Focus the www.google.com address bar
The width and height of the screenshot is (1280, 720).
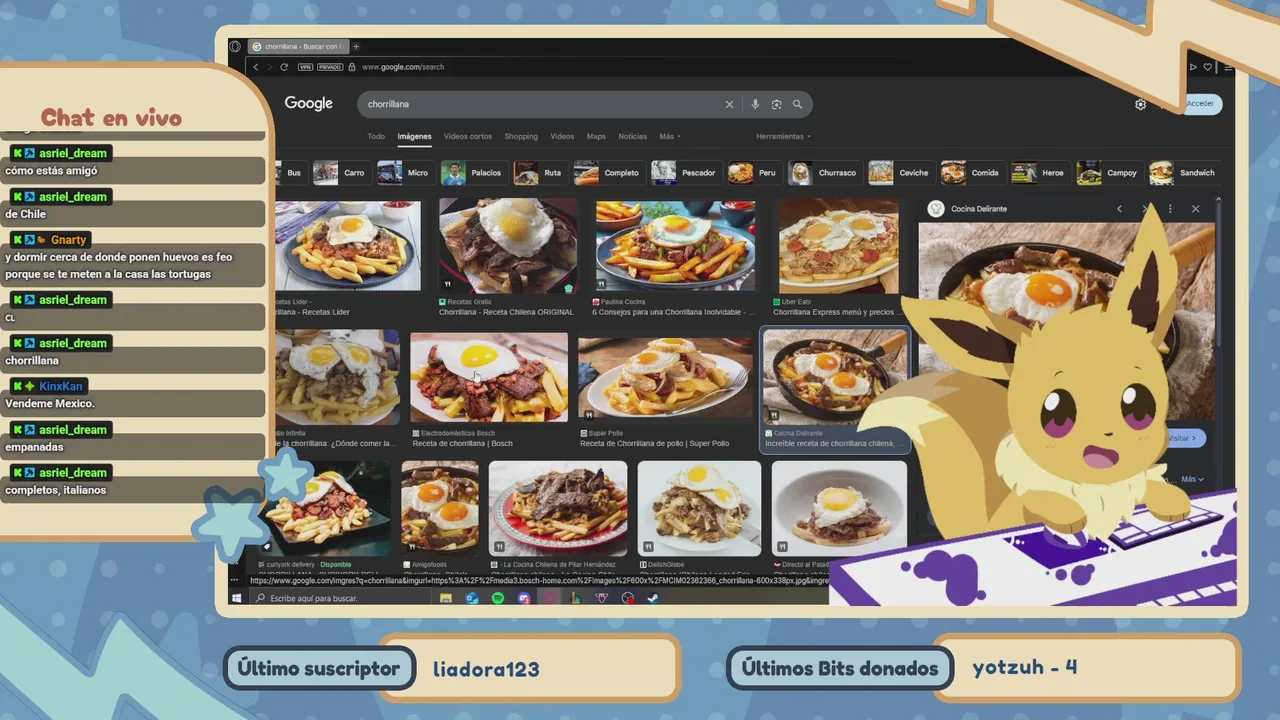pyautogui.click(x=403, y=67)
